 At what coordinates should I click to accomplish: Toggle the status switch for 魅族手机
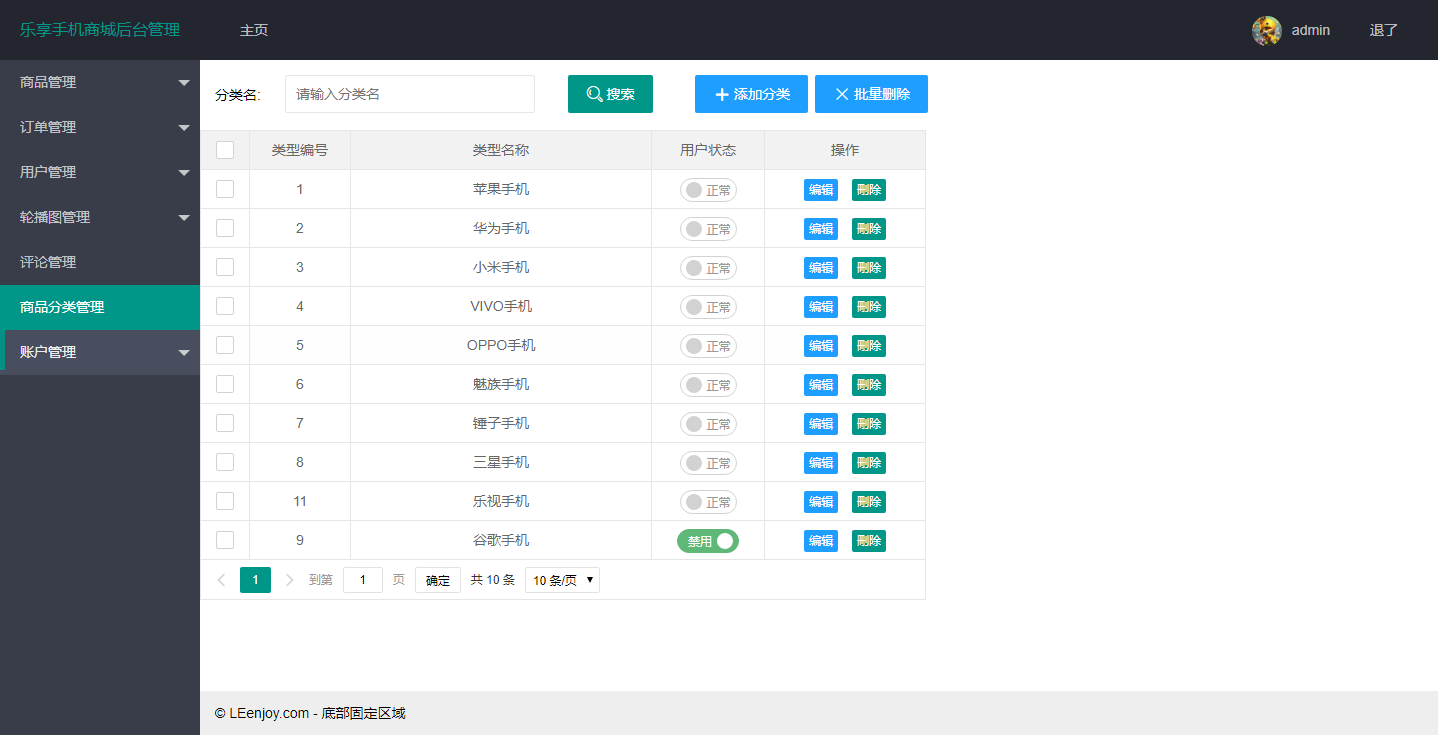[x=708, y=385]
